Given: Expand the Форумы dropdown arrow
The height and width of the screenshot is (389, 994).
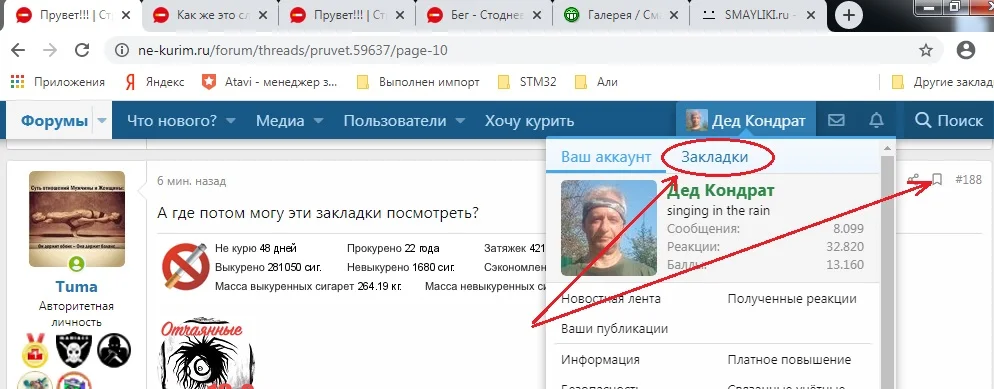Looking at the screenshot, I should (101, 121).
